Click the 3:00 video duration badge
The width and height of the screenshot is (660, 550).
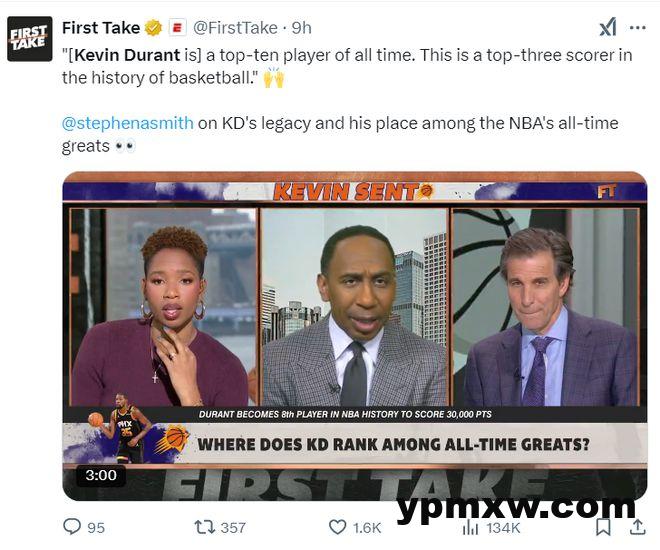click(x=101, y=475)
